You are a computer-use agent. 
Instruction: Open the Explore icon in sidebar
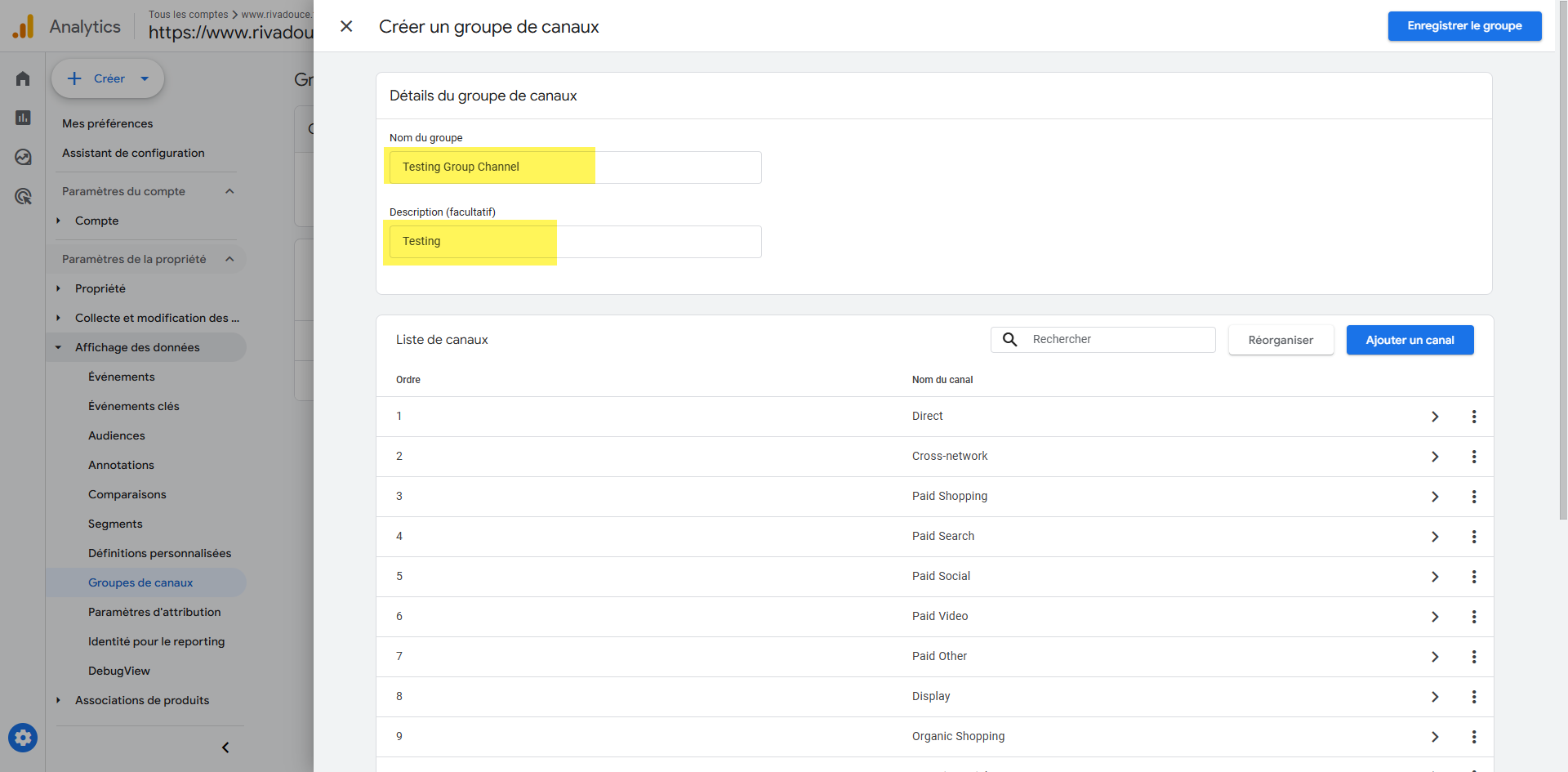[x=23, y=157]
